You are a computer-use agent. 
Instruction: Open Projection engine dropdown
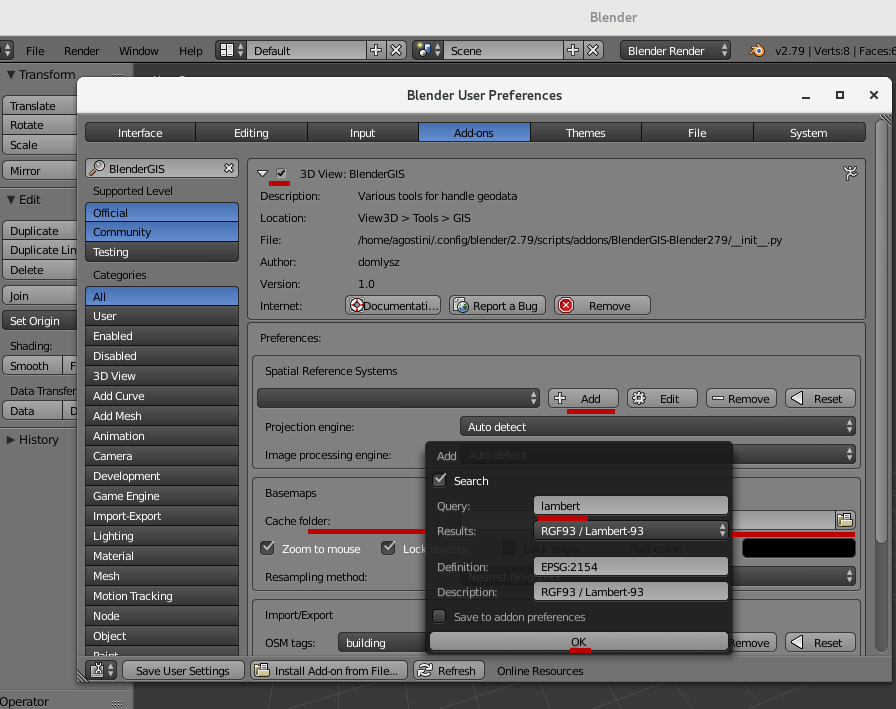coord(657,426)
